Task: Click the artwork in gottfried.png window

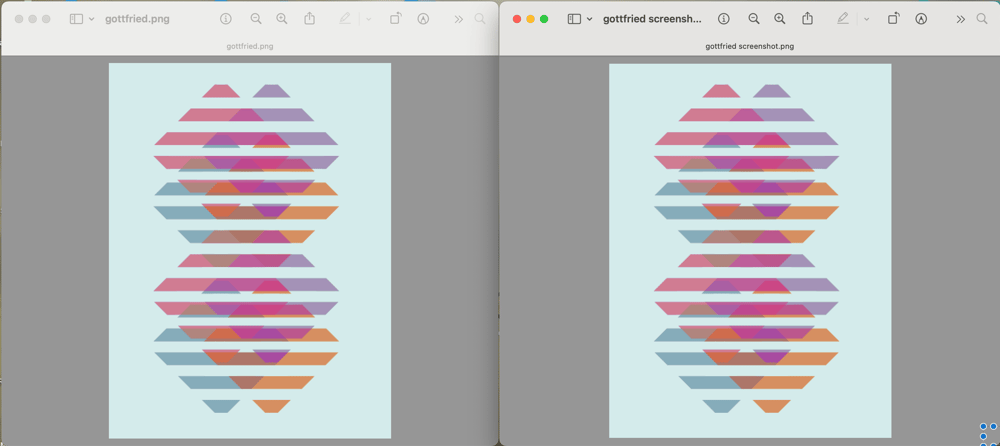Action: point(250,250)
